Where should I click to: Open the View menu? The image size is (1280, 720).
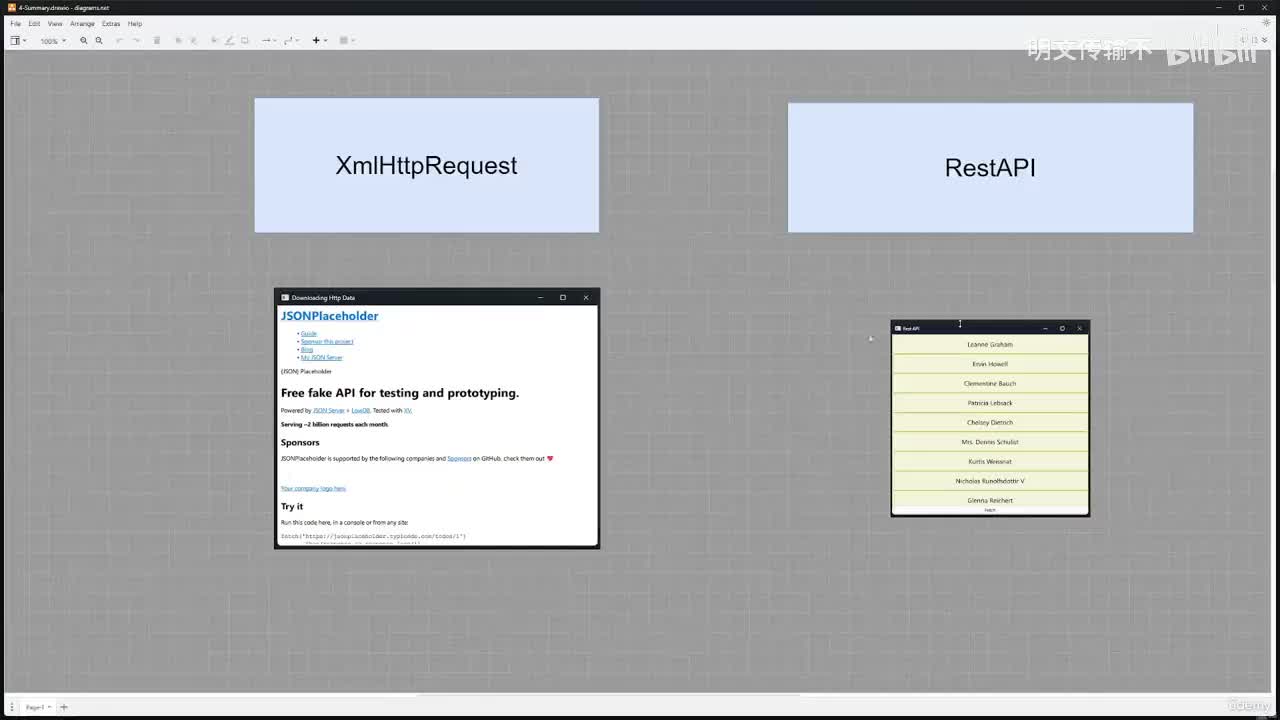tap(55, 23)
